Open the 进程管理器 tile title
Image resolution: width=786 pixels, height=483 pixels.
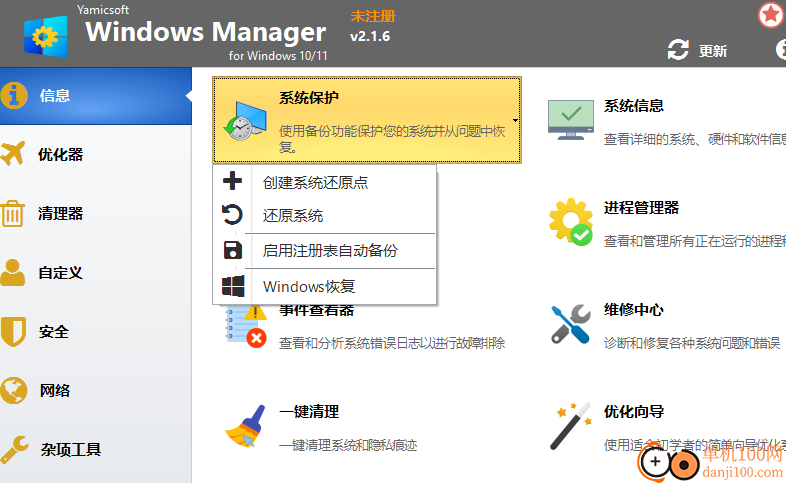click(641, 207)
